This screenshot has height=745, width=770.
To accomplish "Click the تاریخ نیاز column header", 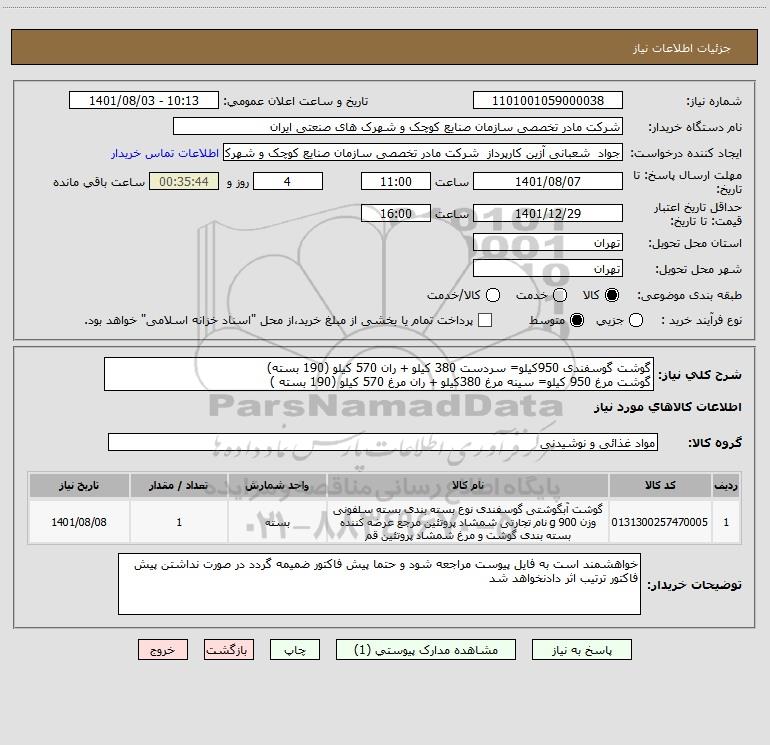I will pos(79,486).
